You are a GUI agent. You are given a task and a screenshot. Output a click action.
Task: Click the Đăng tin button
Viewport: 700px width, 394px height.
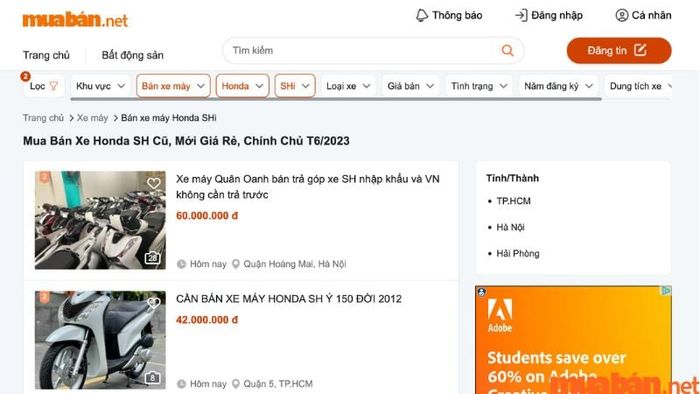pyautogui.click(x=619, y=50)
